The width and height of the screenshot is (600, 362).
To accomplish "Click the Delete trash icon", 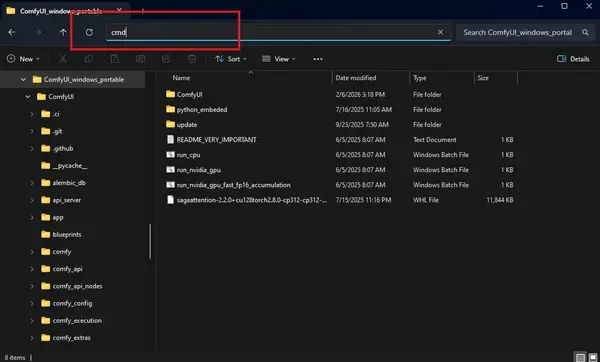I will 192,59.
